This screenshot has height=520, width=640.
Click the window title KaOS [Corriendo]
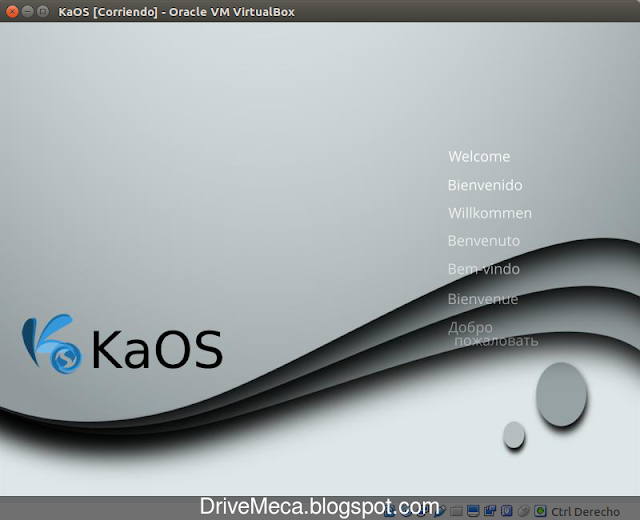pyautogui.click(x=108, y=12)
